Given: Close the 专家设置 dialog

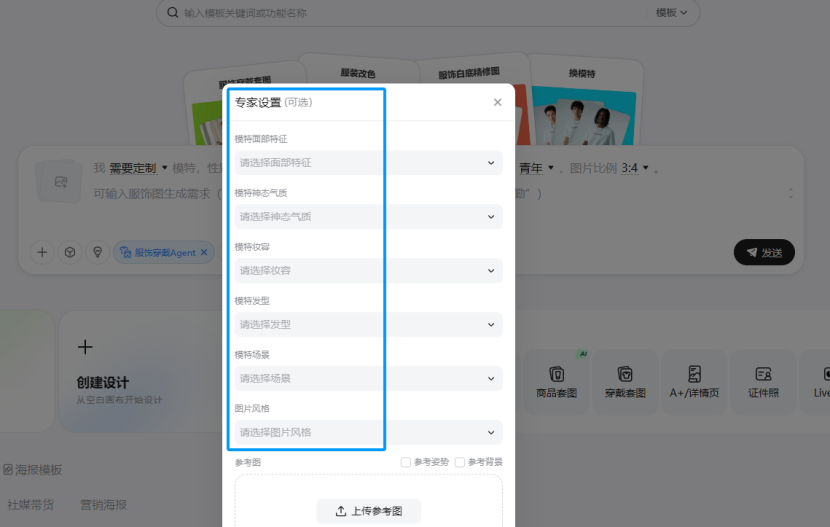Looking at the screenshot, I should pyautogui.click(x=498, y=102).
